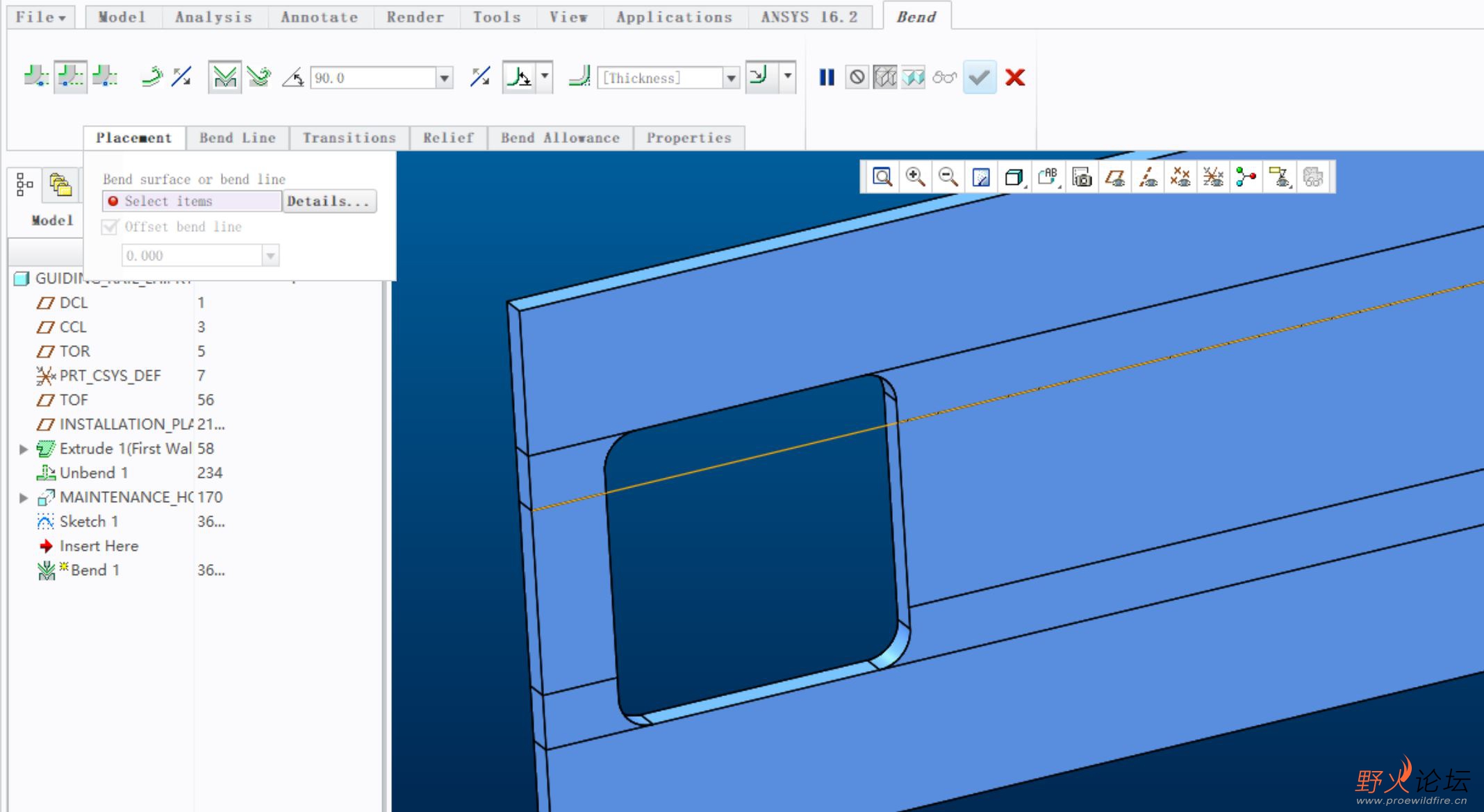Click the angle dimension scheme icon
Viewport: 1484px width, 812px height.
click(519, 77)
